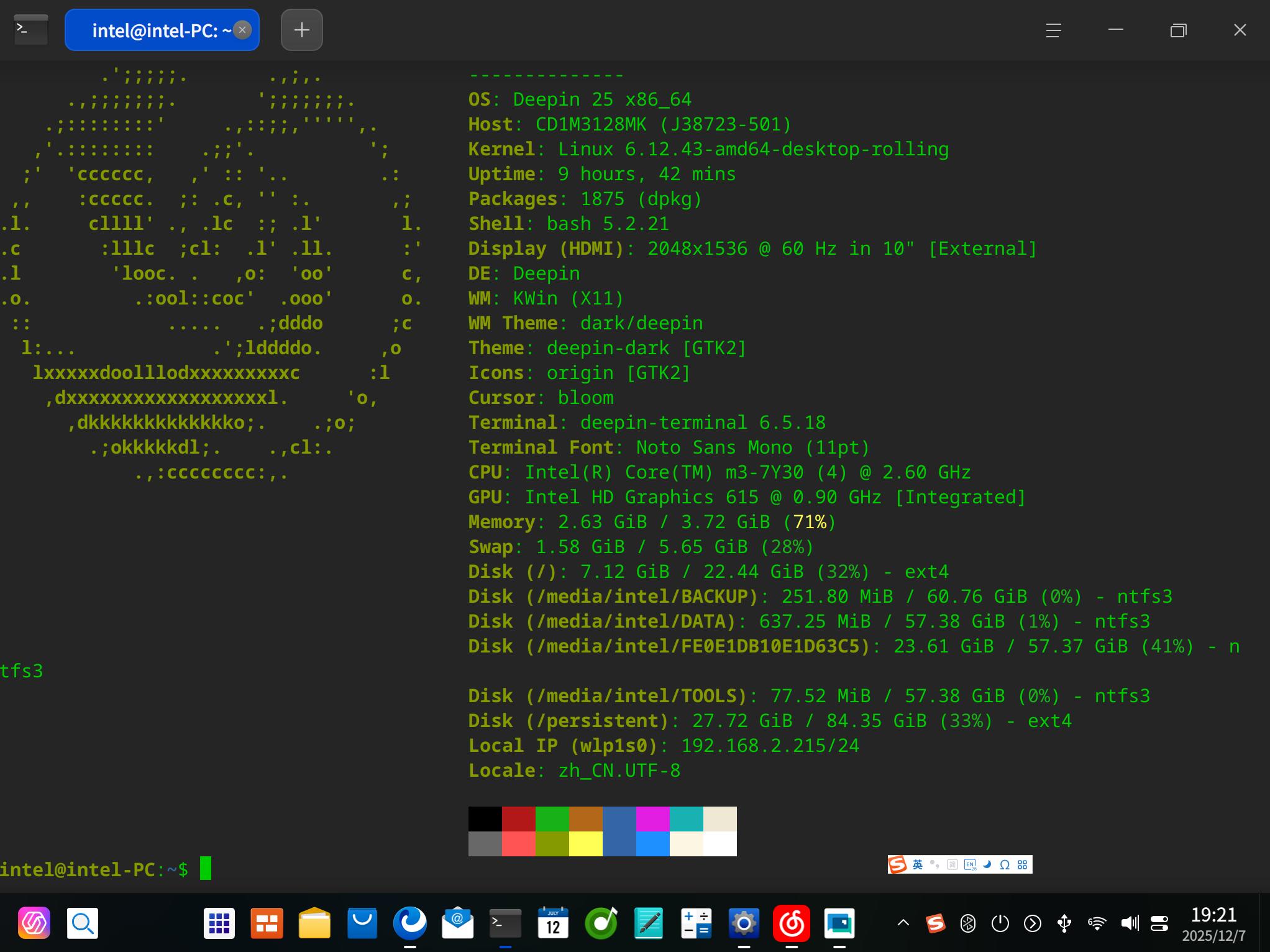Toggle the 英 Chinese/English input mode
Image resolution: width=1270 pixels, height=952 pixels.
[x=918, y=864]
